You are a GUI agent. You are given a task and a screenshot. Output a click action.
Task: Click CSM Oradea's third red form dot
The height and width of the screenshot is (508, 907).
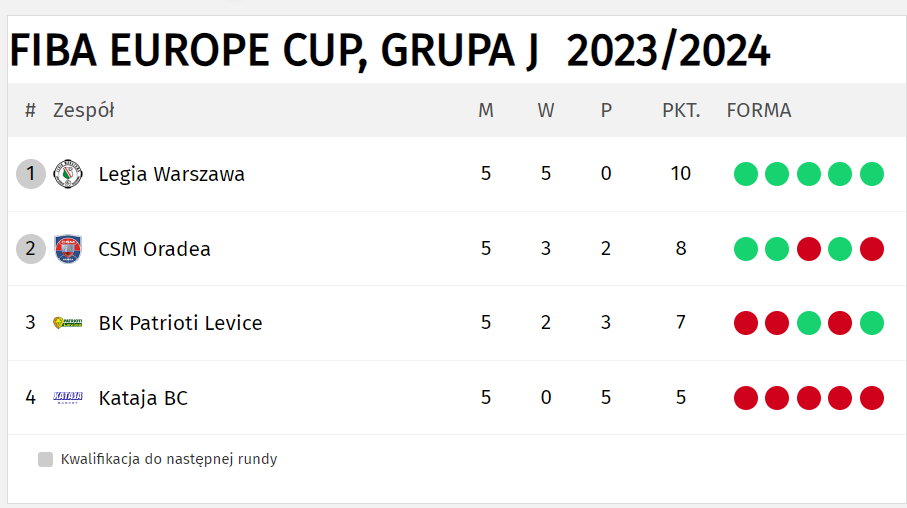click(x=809, y=249)
